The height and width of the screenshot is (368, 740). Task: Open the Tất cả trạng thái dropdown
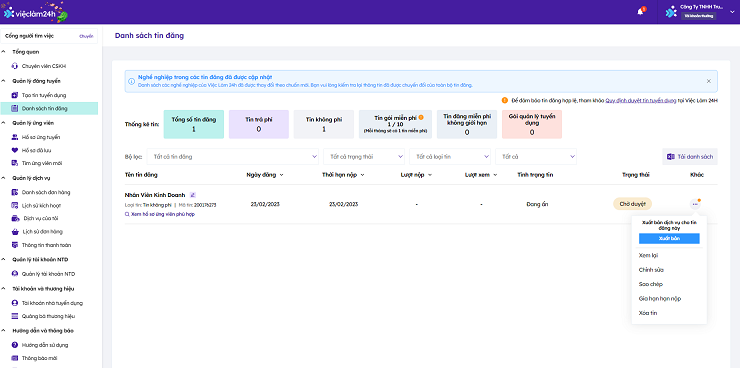364,157
